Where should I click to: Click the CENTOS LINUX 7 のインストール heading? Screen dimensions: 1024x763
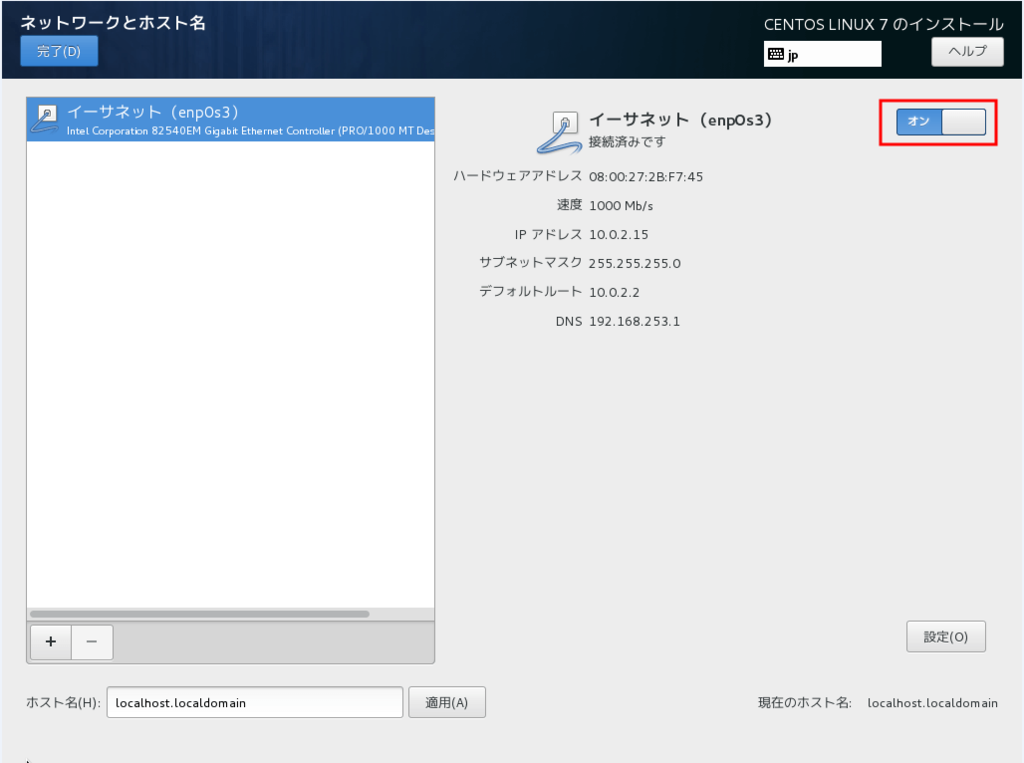coord(884,24)
